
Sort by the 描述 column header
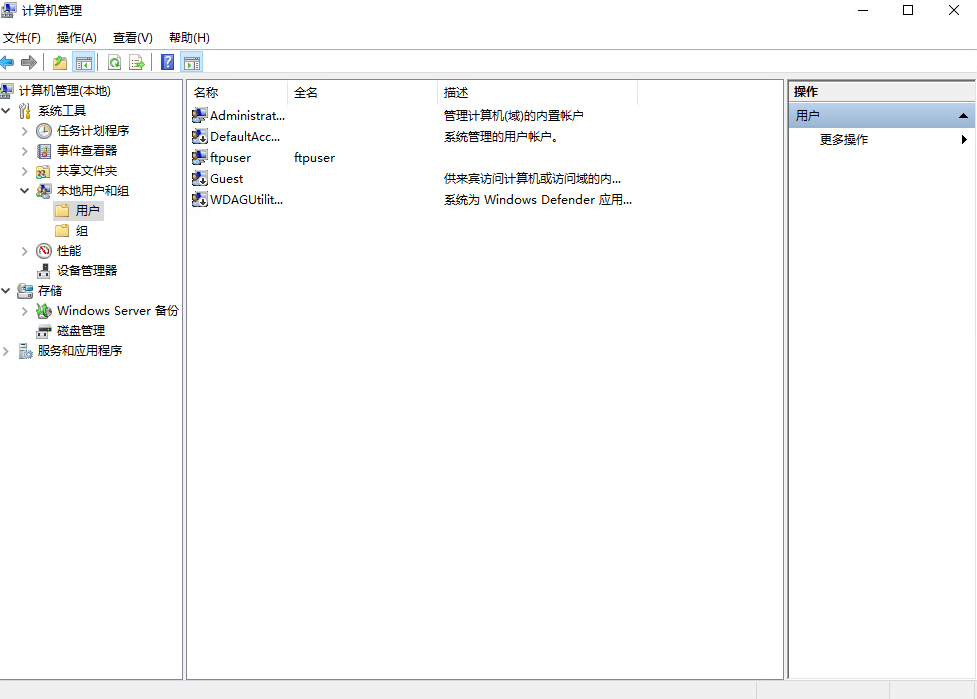coord(537,93)
